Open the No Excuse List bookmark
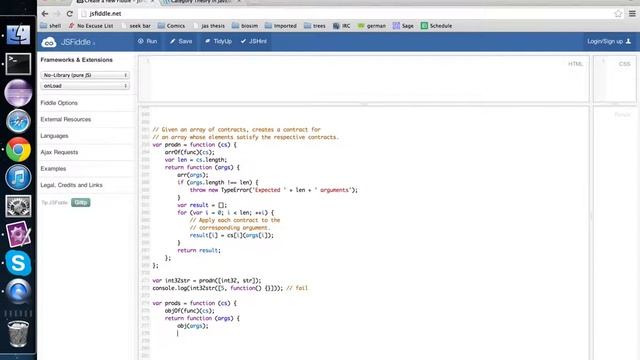Image resolution: width=640 pixels, height=360 pixels. (x=91, y=26)
